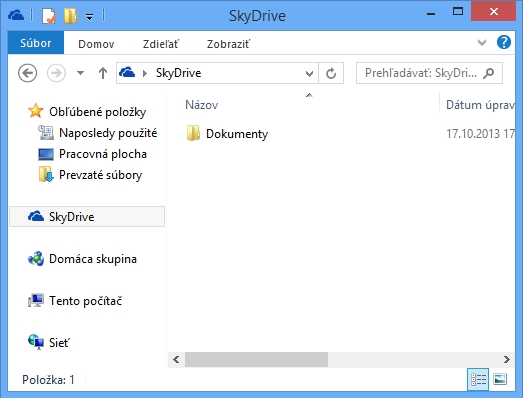Switch to Details view in status bar
The height and width of the screenshot is (398, 523).
[478, 379]
